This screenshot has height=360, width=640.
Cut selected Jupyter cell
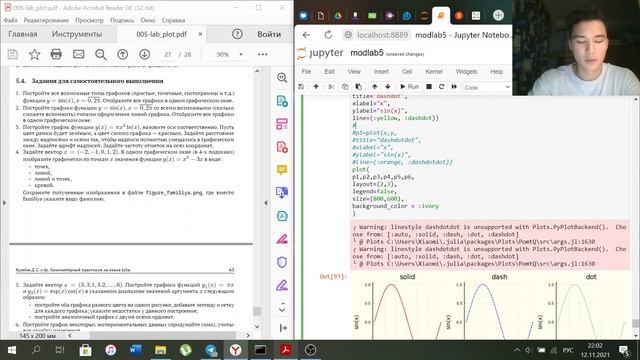pos(331,87)
